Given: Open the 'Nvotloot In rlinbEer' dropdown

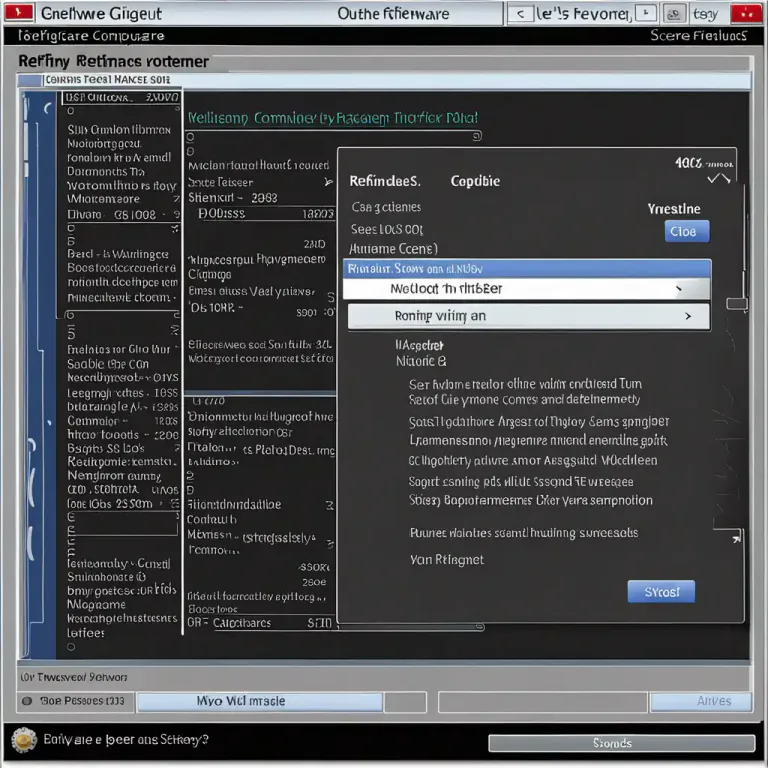Looking at the screenshot, I should [x=527, y=288].
